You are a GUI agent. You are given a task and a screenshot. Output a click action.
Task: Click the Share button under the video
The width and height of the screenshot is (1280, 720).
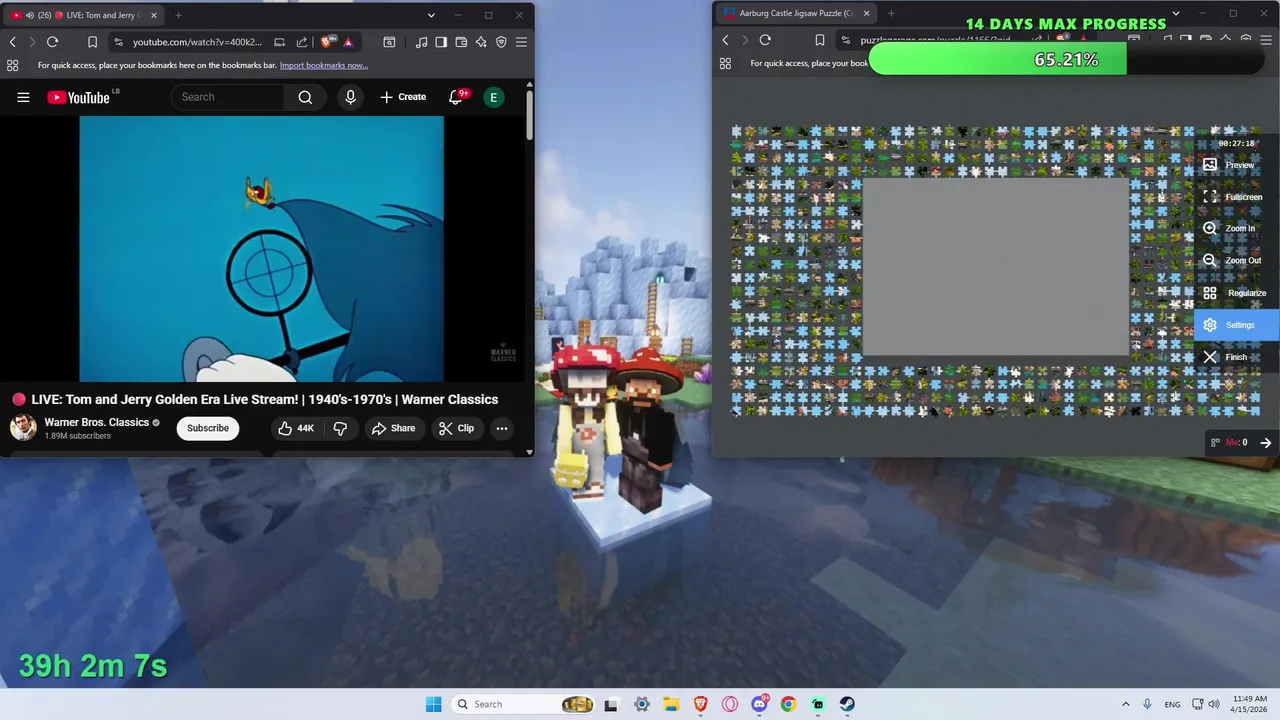click(x=393, y=428)
